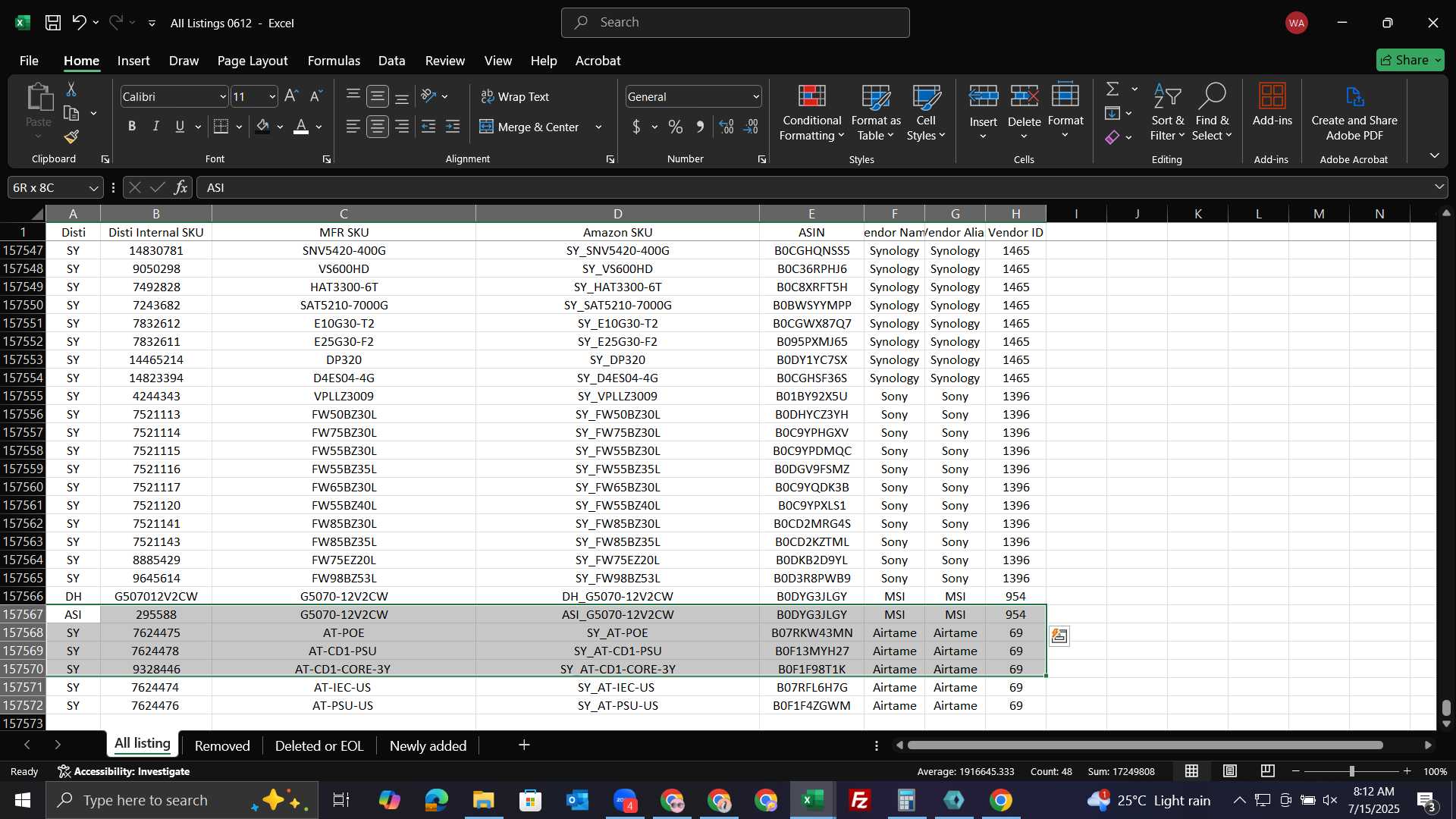Open the Add-ins icon

point(1272,105)
